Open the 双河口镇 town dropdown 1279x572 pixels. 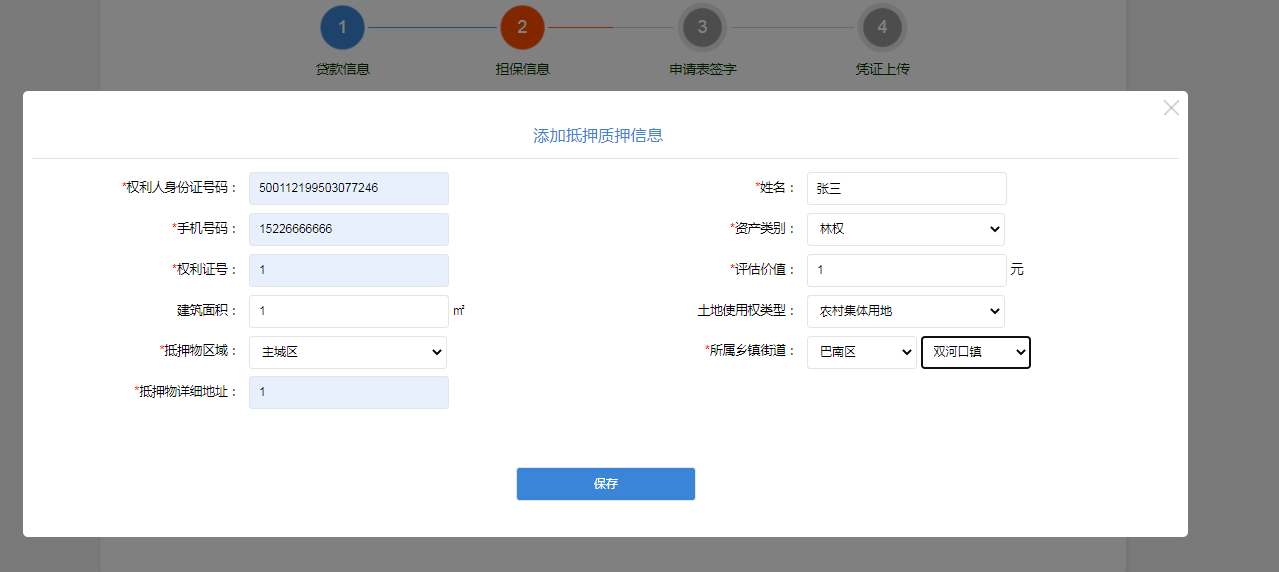[x=976, y=352]
